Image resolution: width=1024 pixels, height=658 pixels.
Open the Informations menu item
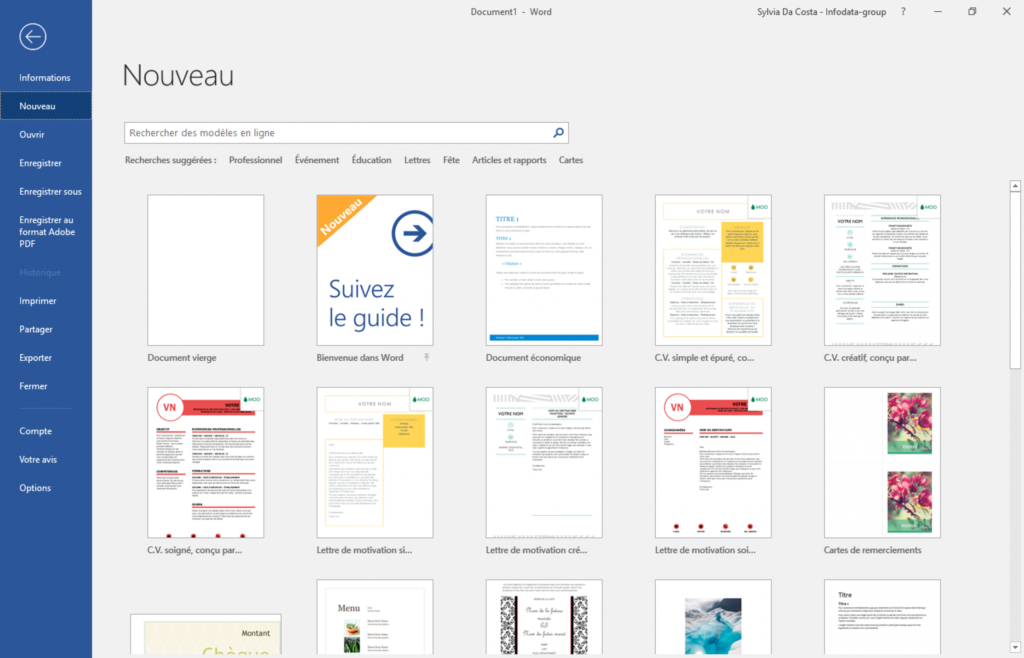[x=45, y=78]
